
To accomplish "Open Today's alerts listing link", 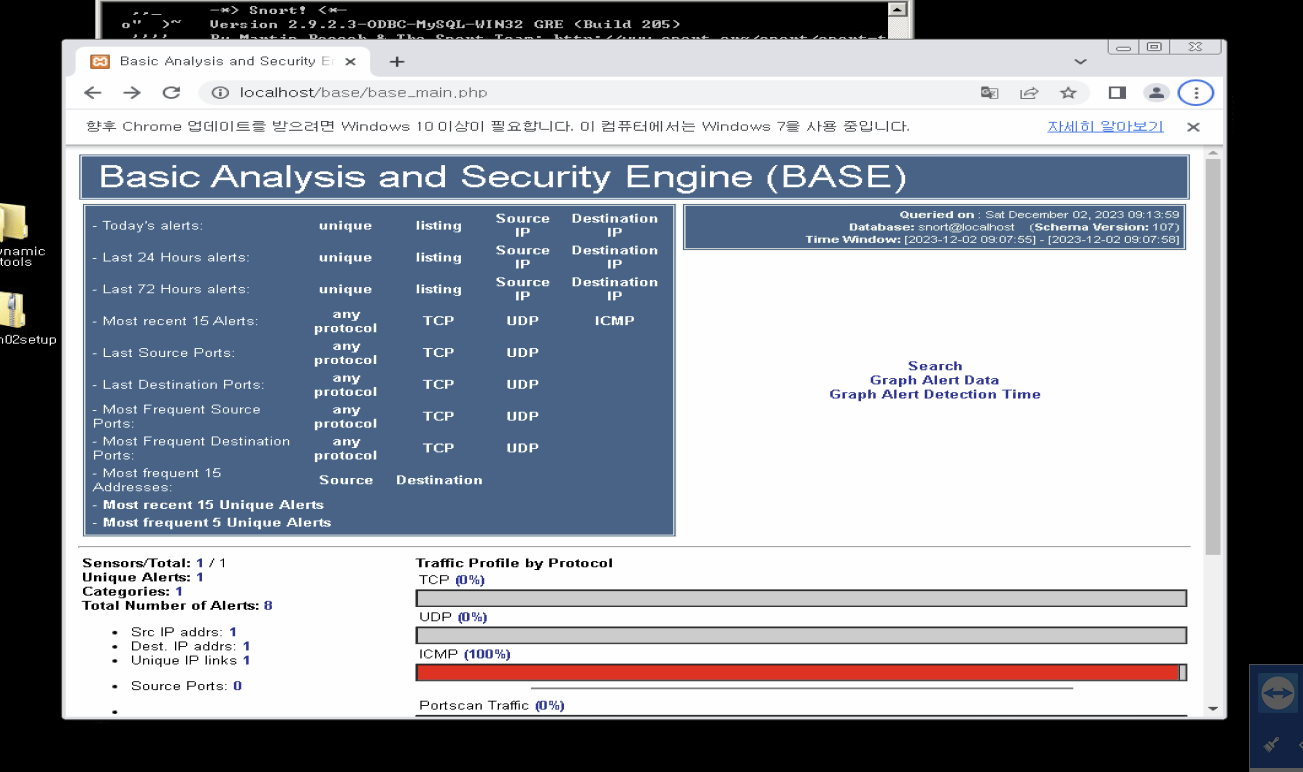I will pos(439,226).
